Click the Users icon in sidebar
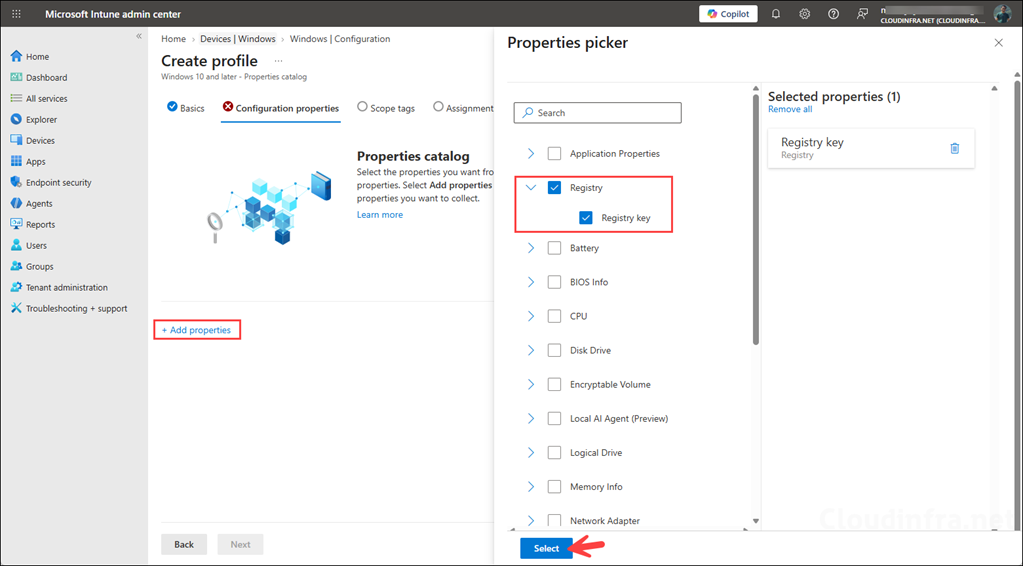The height and width of the screenshot is (566, 1024). (16, 245)
